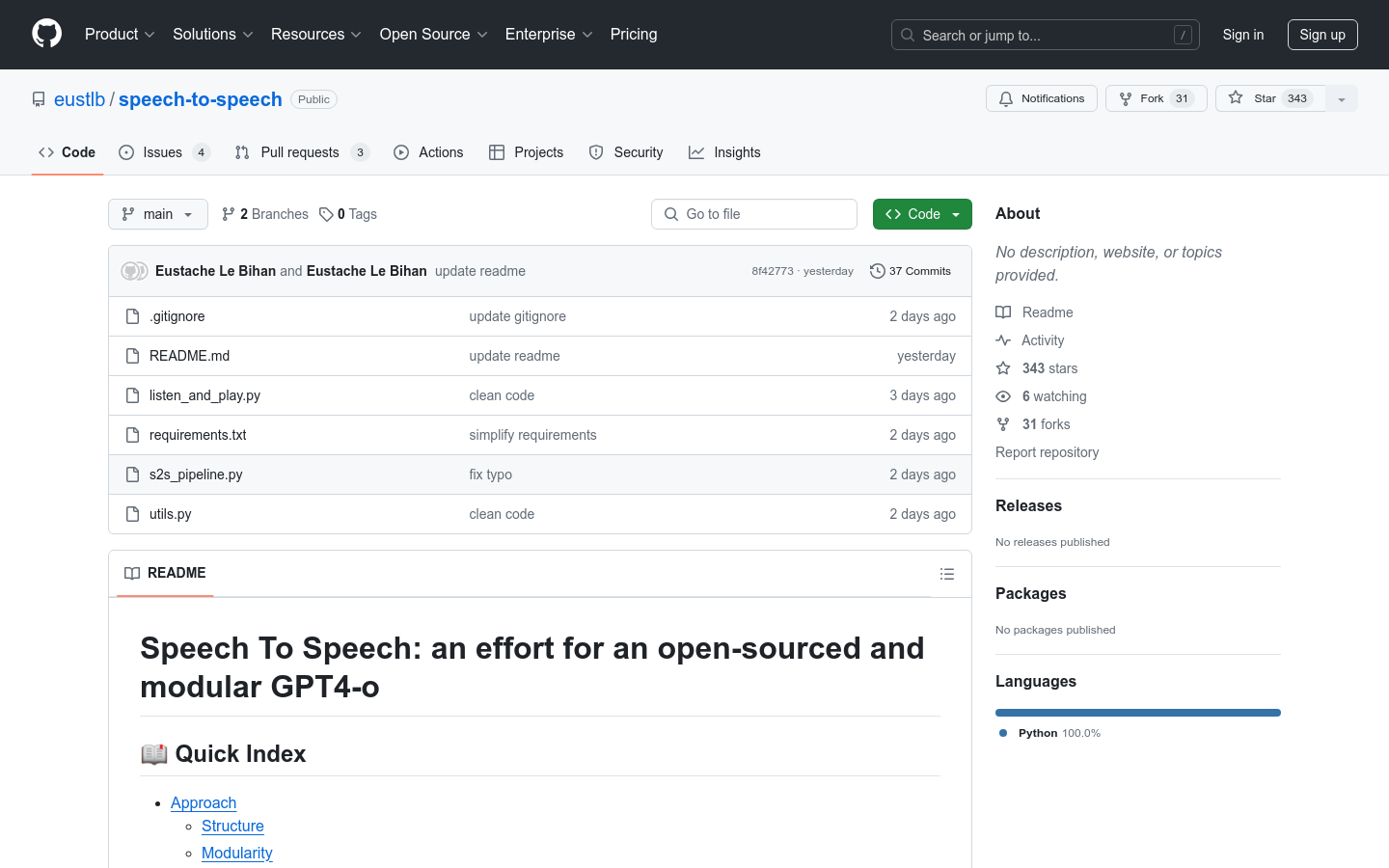Open the README.md file
Screen dimensions: 1389x868
pos(190,356)
